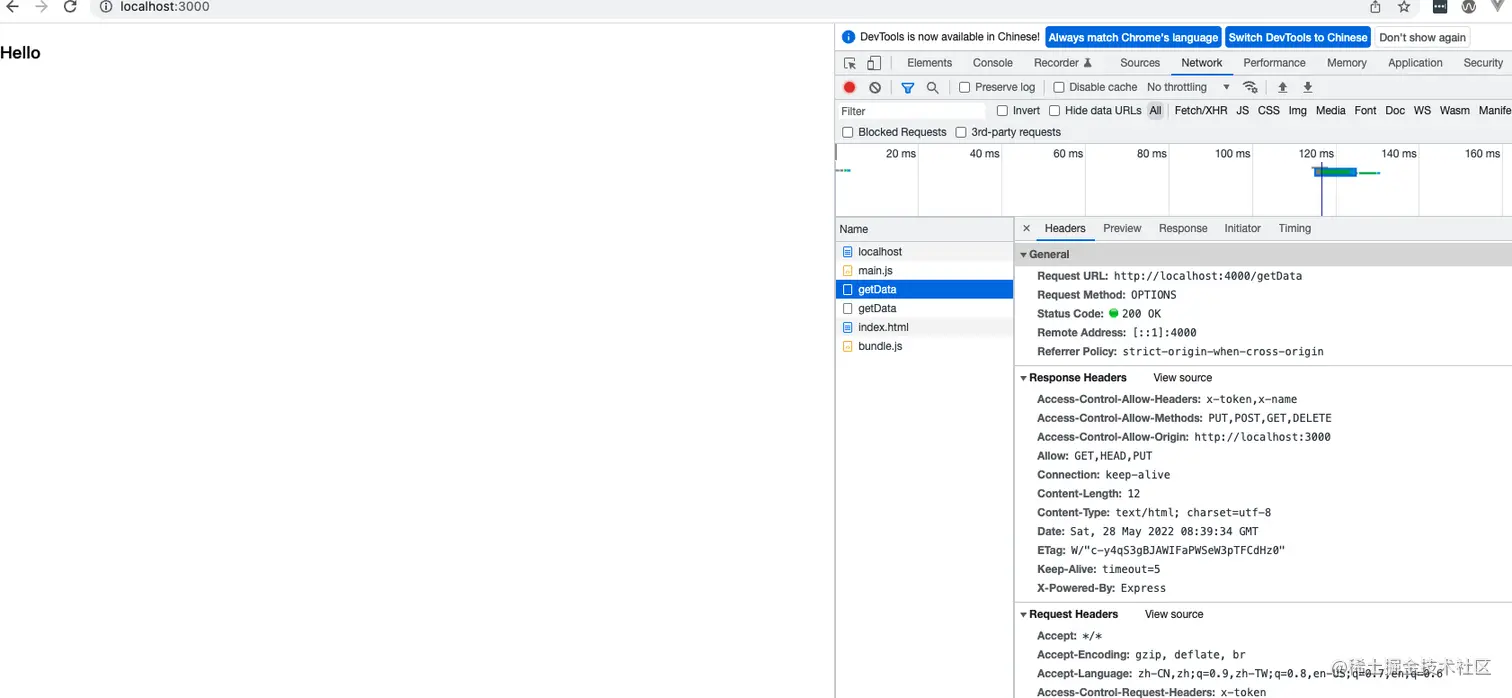
Task: Filter requests by WS type
Action: coord(1422,111)
